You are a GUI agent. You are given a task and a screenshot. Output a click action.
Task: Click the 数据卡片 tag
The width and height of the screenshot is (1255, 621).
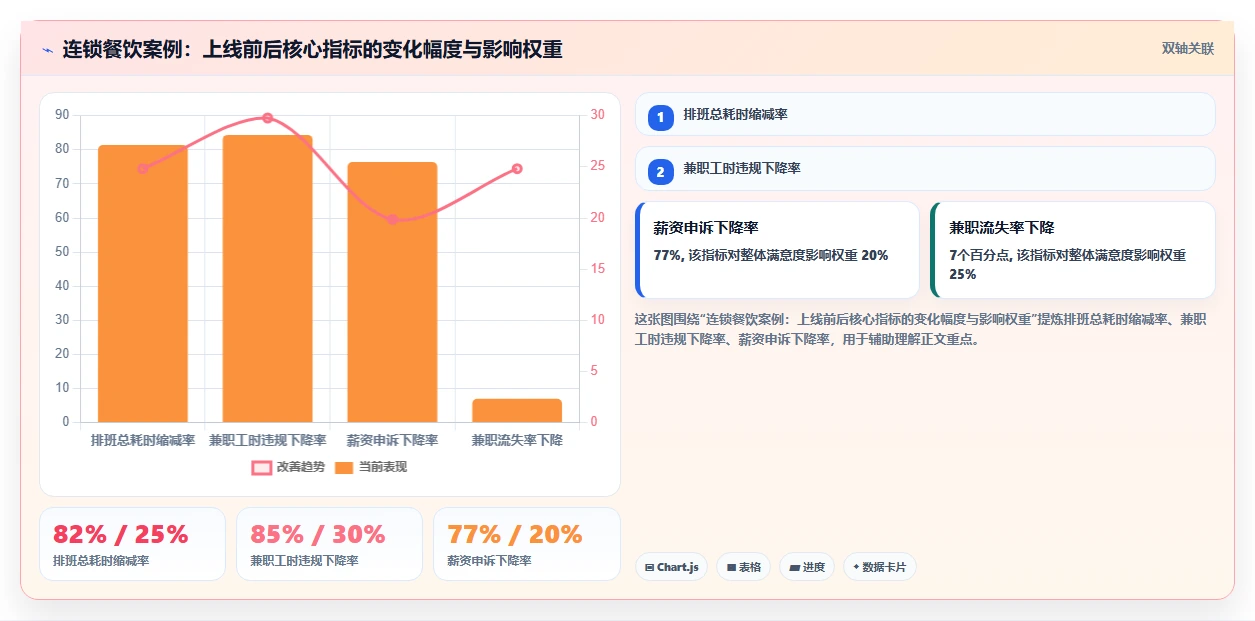(x=880, y=567)
